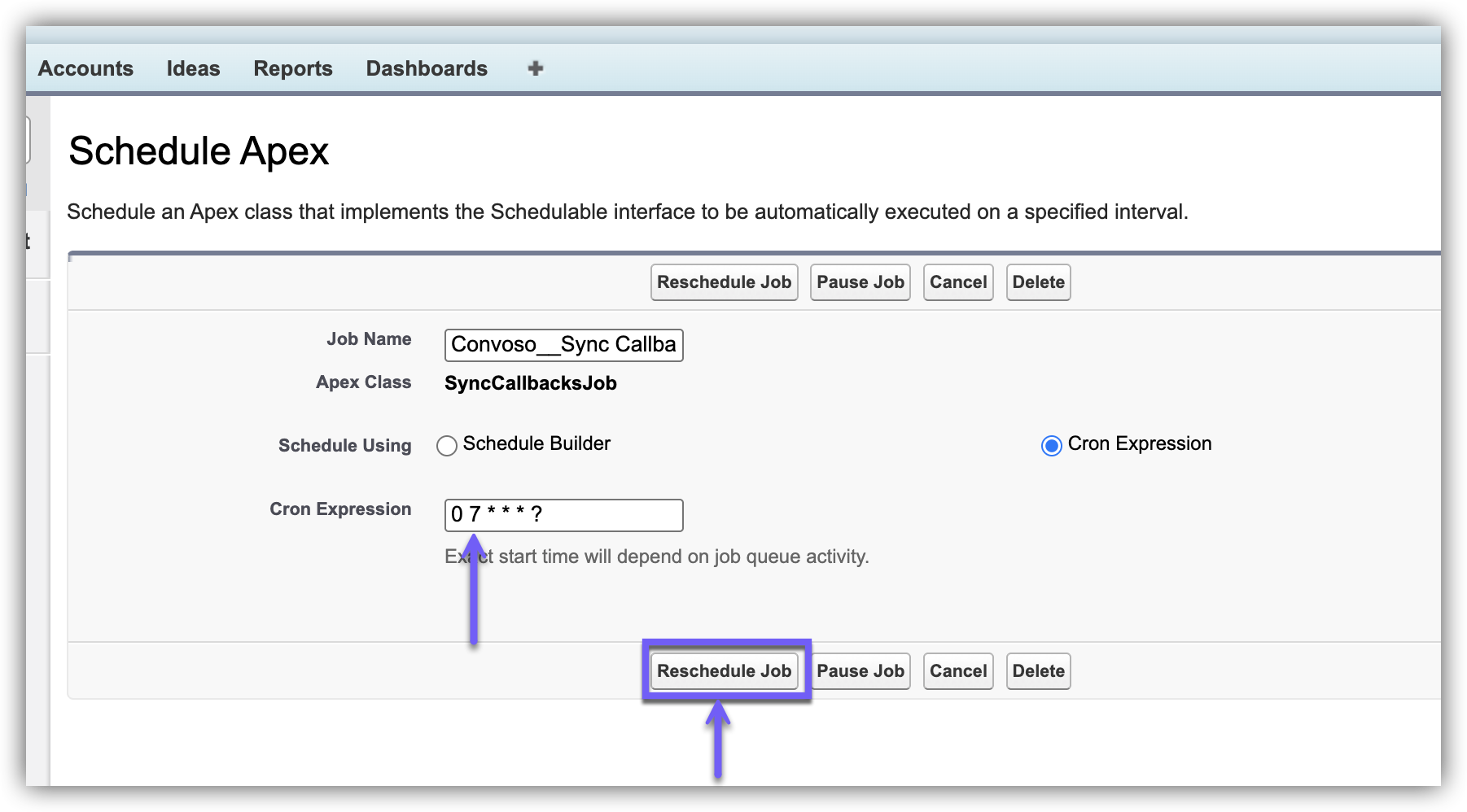Click the SyncCallbacksJob Apex class name
1467x812 pixels.
click(x=530, y=383)
